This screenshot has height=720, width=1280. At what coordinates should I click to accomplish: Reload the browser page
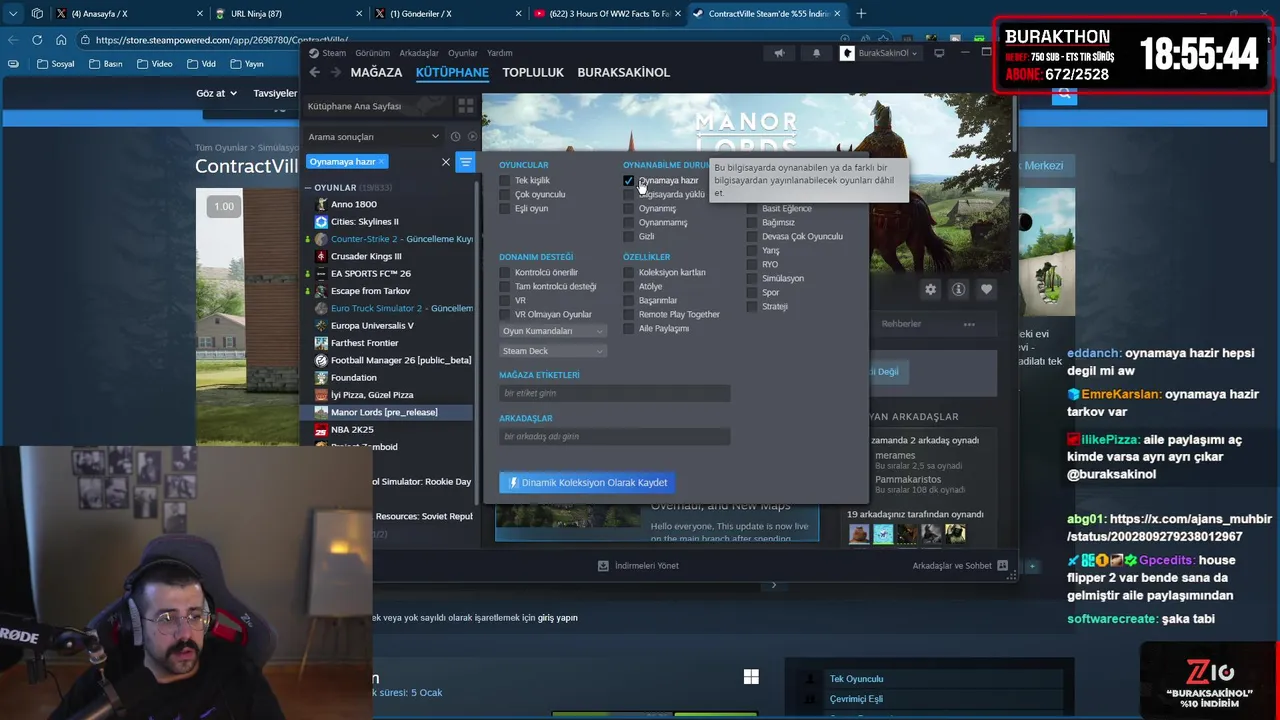[37, 40]
